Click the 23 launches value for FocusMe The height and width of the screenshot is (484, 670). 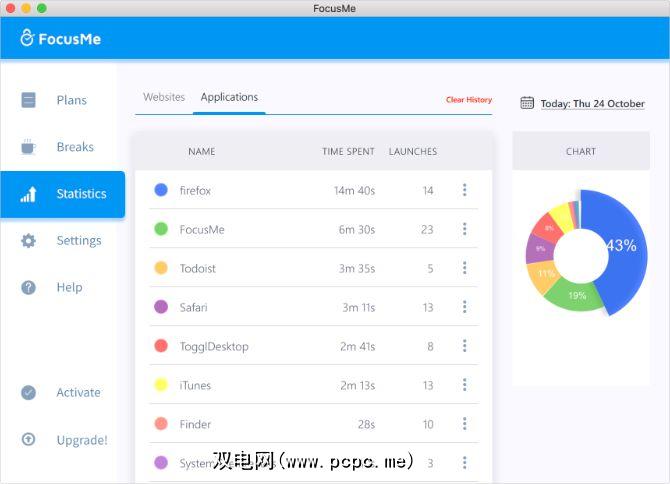tap(427, 229)
